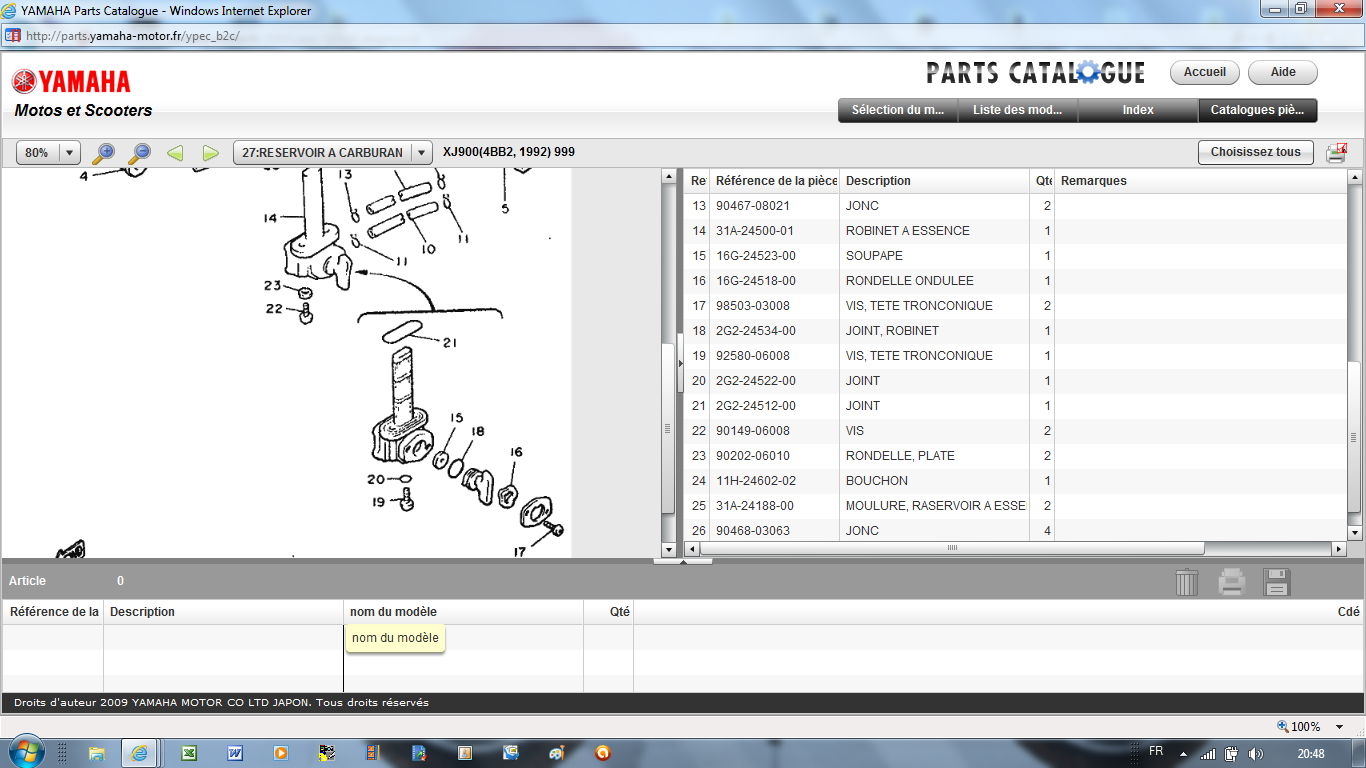Click the volume speaker tray icon
The width and height of the screenshot is (1366, 768).
tap(1256, 753)
